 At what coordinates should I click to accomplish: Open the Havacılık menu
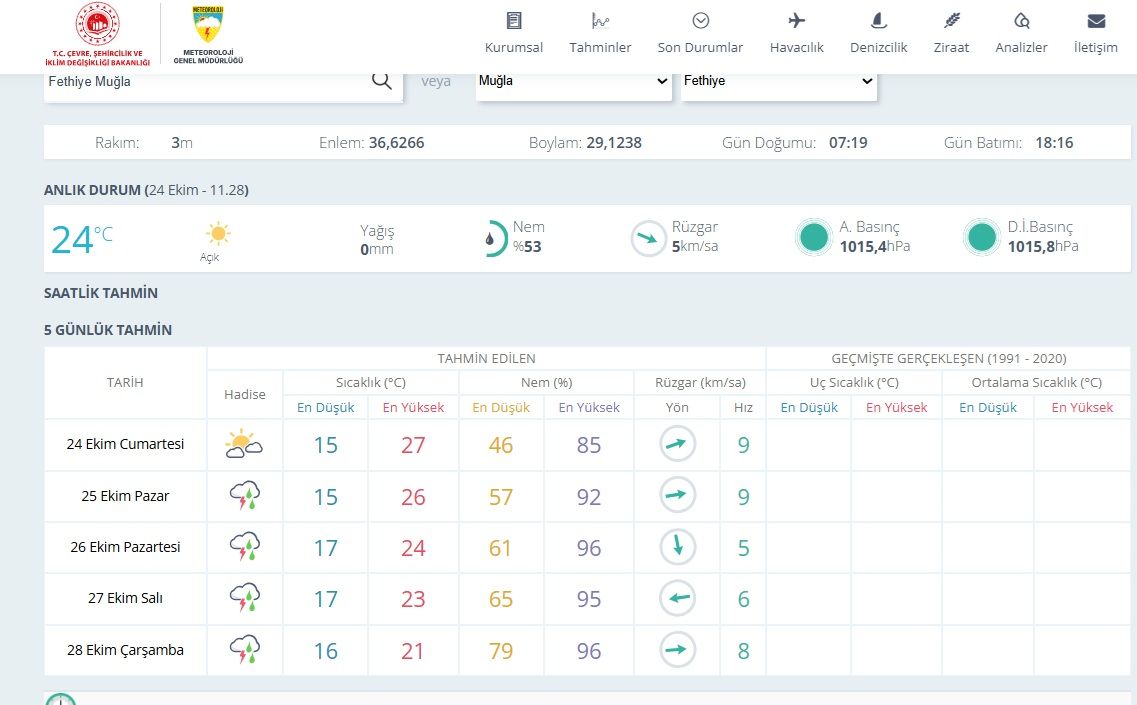(x=796, y=33)
